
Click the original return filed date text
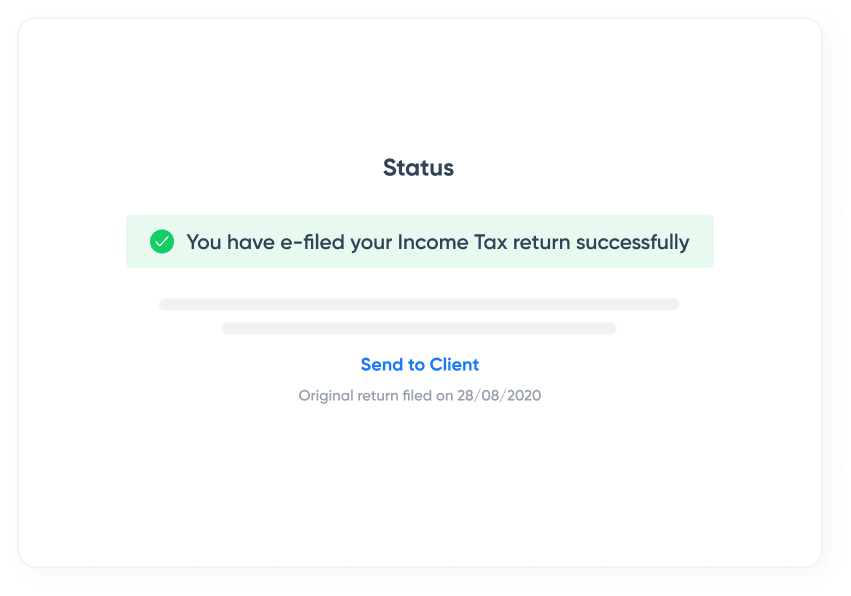click(419, 395)
